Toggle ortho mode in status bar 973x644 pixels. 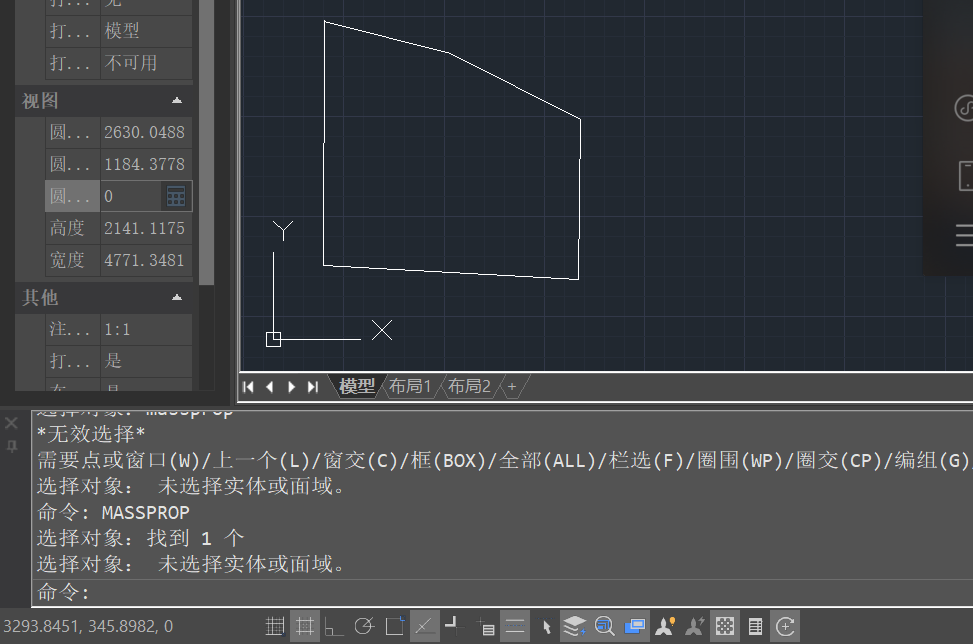tap(334, 627)
